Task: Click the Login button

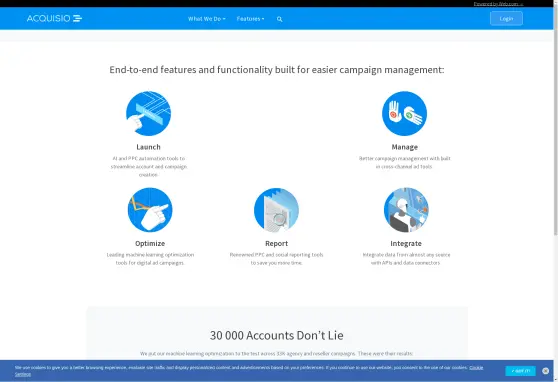Action: click(506, 19)
